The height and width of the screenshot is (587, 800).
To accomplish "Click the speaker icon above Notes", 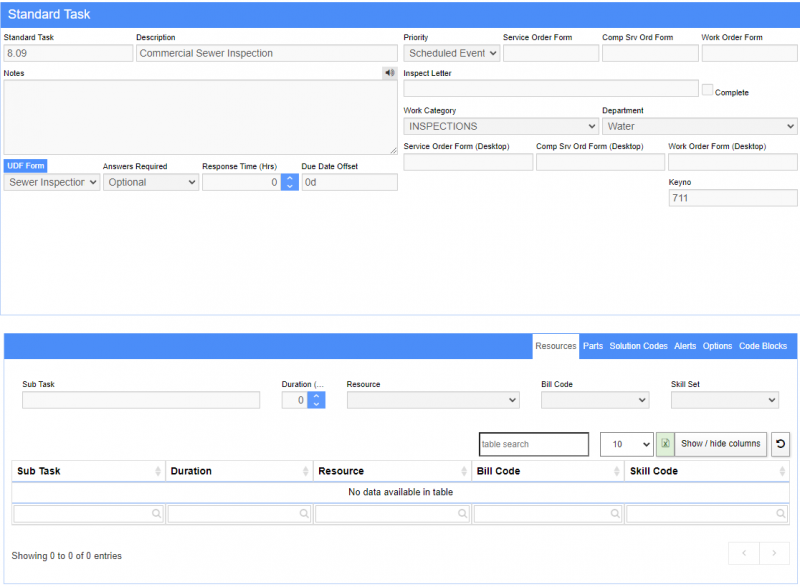I will point(389,73).
